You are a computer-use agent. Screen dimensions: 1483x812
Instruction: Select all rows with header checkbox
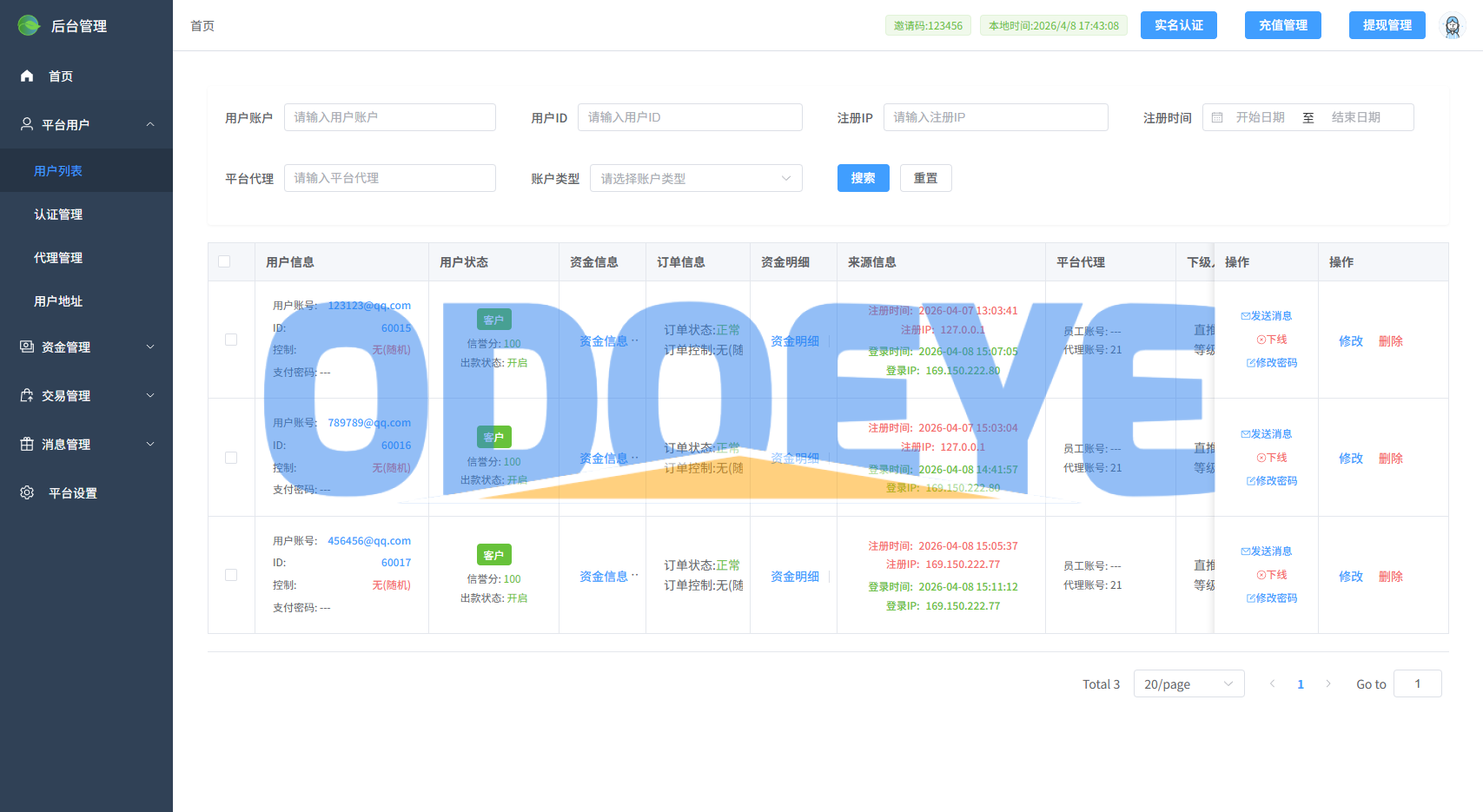(224, 261)
